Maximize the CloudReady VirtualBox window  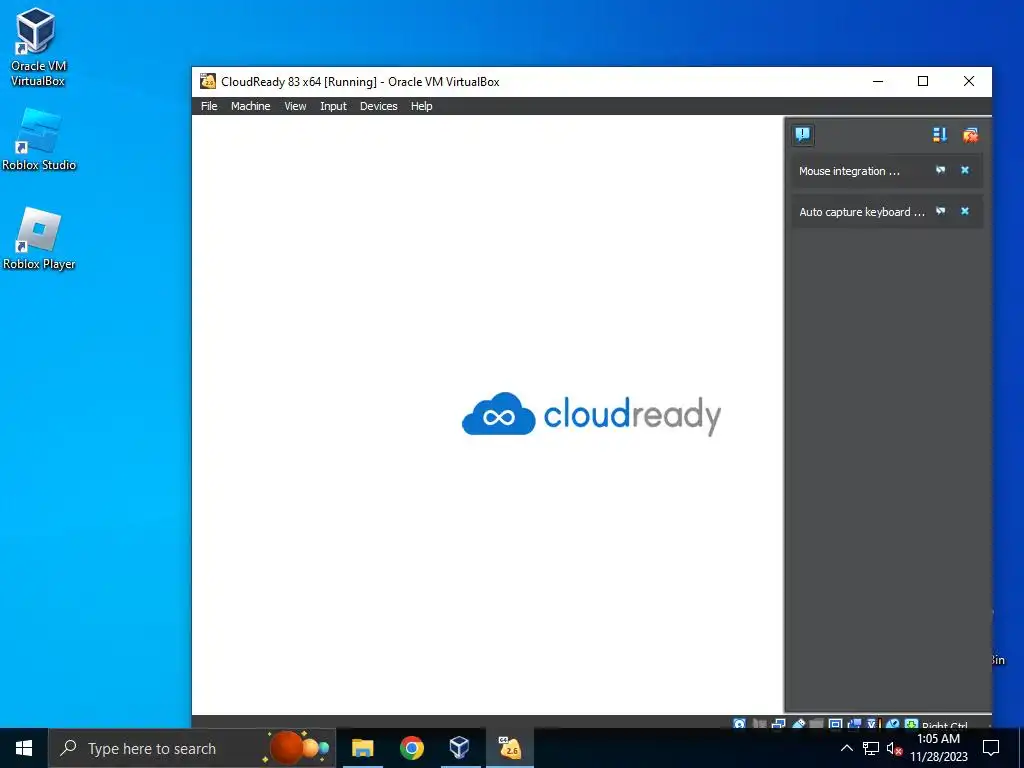923,82
